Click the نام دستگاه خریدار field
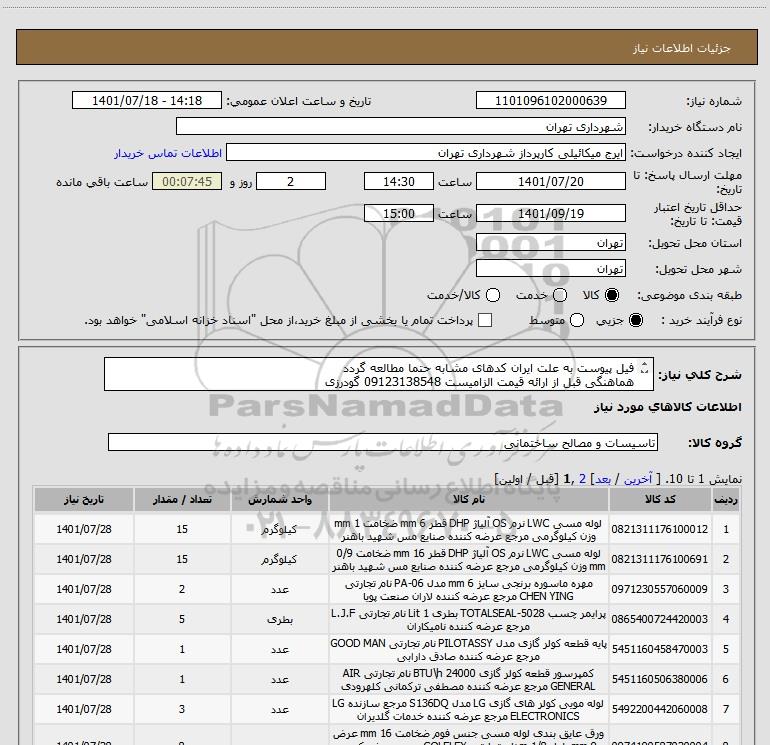This screenshot has width=770, height=745. (401, 126)
